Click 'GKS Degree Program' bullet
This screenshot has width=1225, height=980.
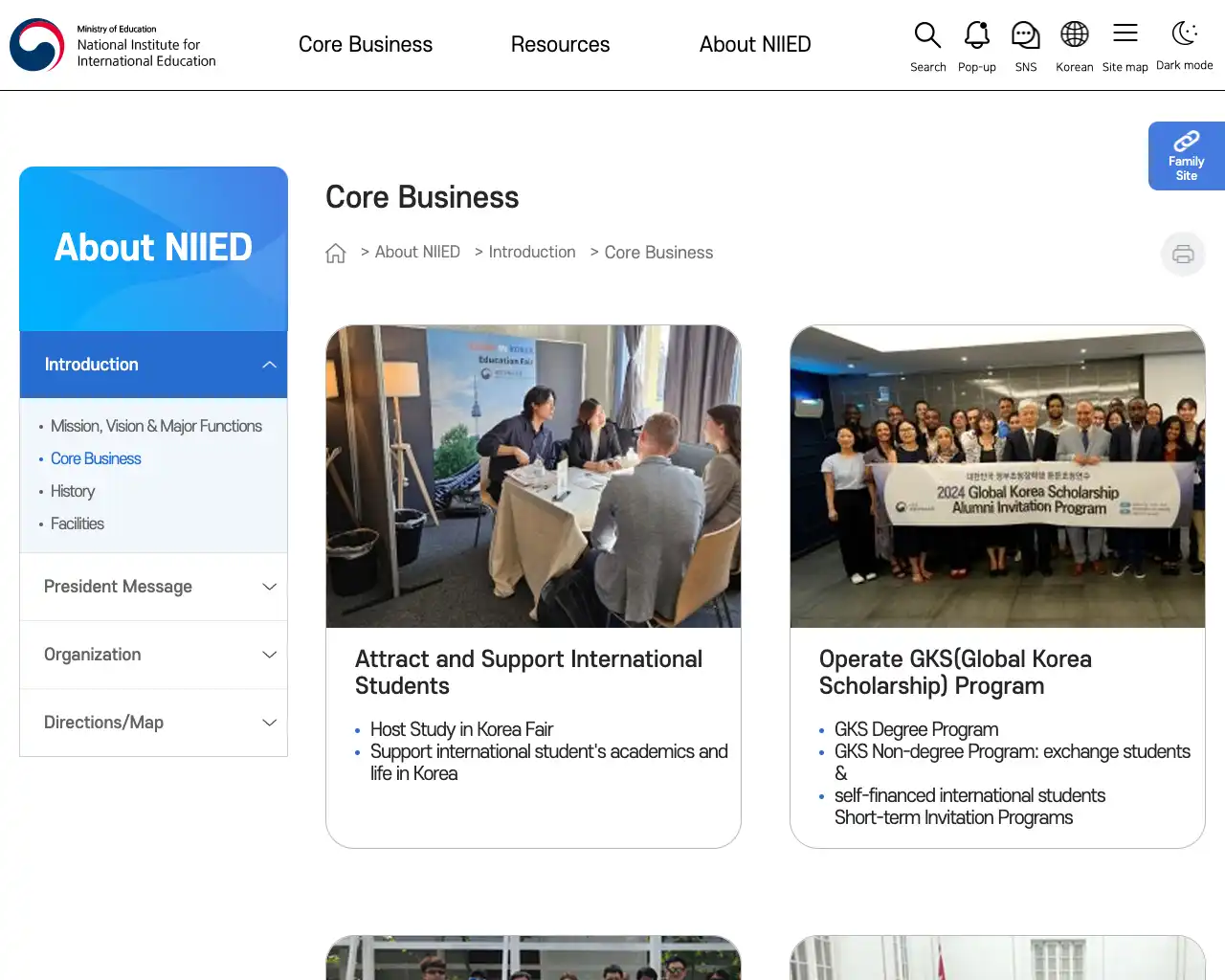916,729
